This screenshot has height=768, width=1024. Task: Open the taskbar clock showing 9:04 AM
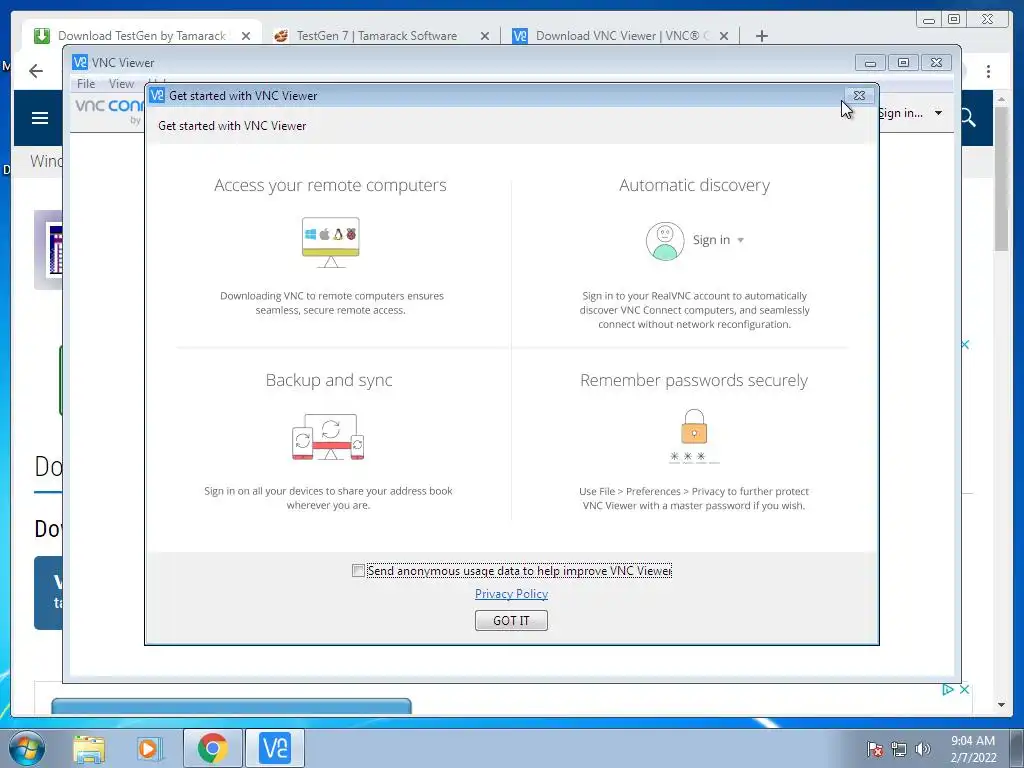[x=973, y=749]
